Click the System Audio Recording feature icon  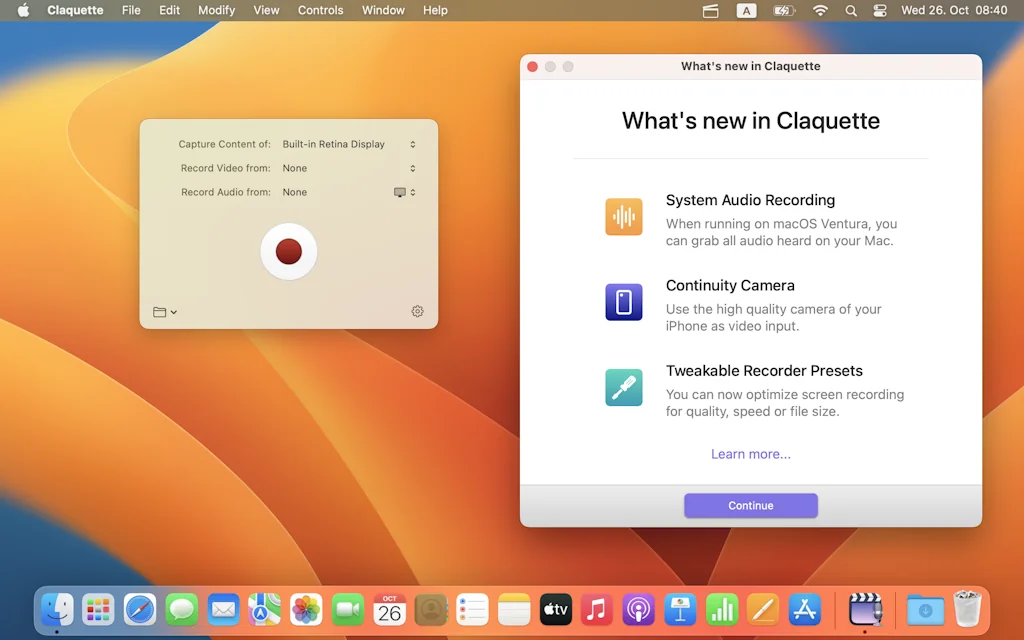coord(624,215)
